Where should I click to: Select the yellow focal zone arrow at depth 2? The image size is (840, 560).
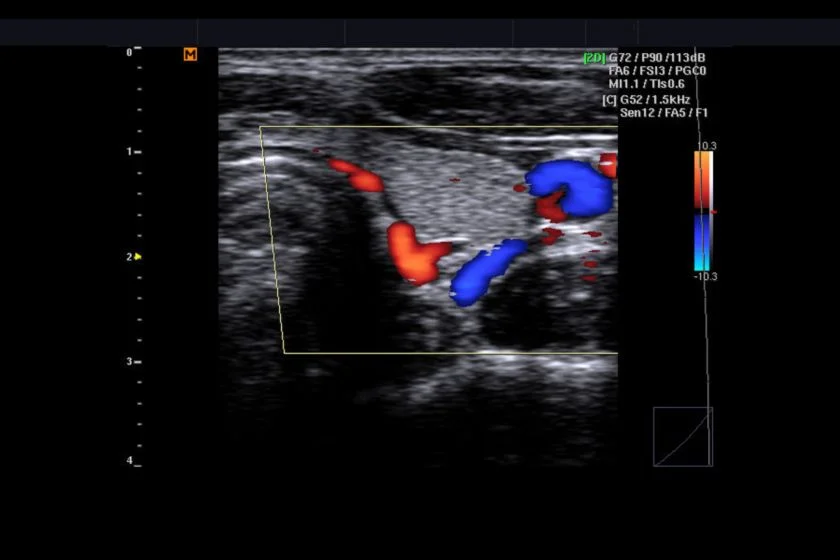click(x=138, y=257)
